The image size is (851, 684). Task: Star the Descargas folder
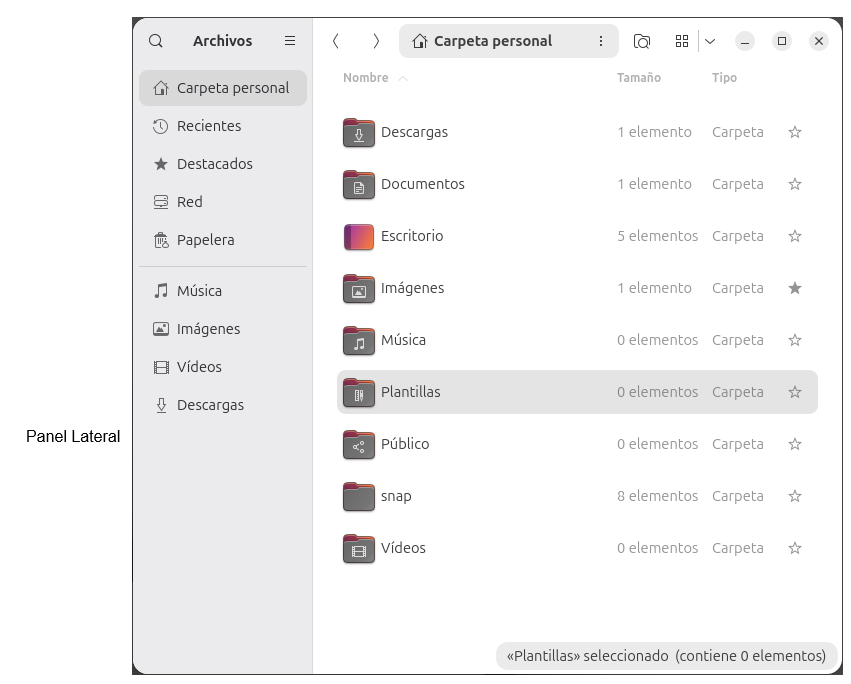pyautogui.click(x=795, y=132)
